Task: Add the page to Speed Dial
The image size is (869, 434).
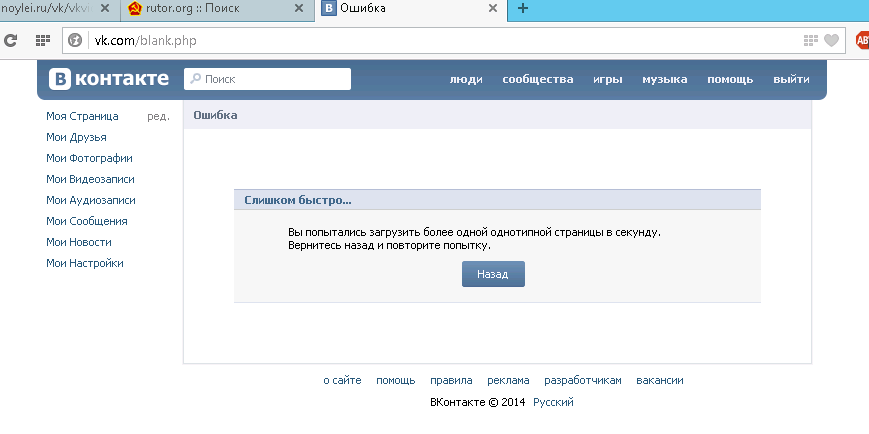Action: [811, 40]
